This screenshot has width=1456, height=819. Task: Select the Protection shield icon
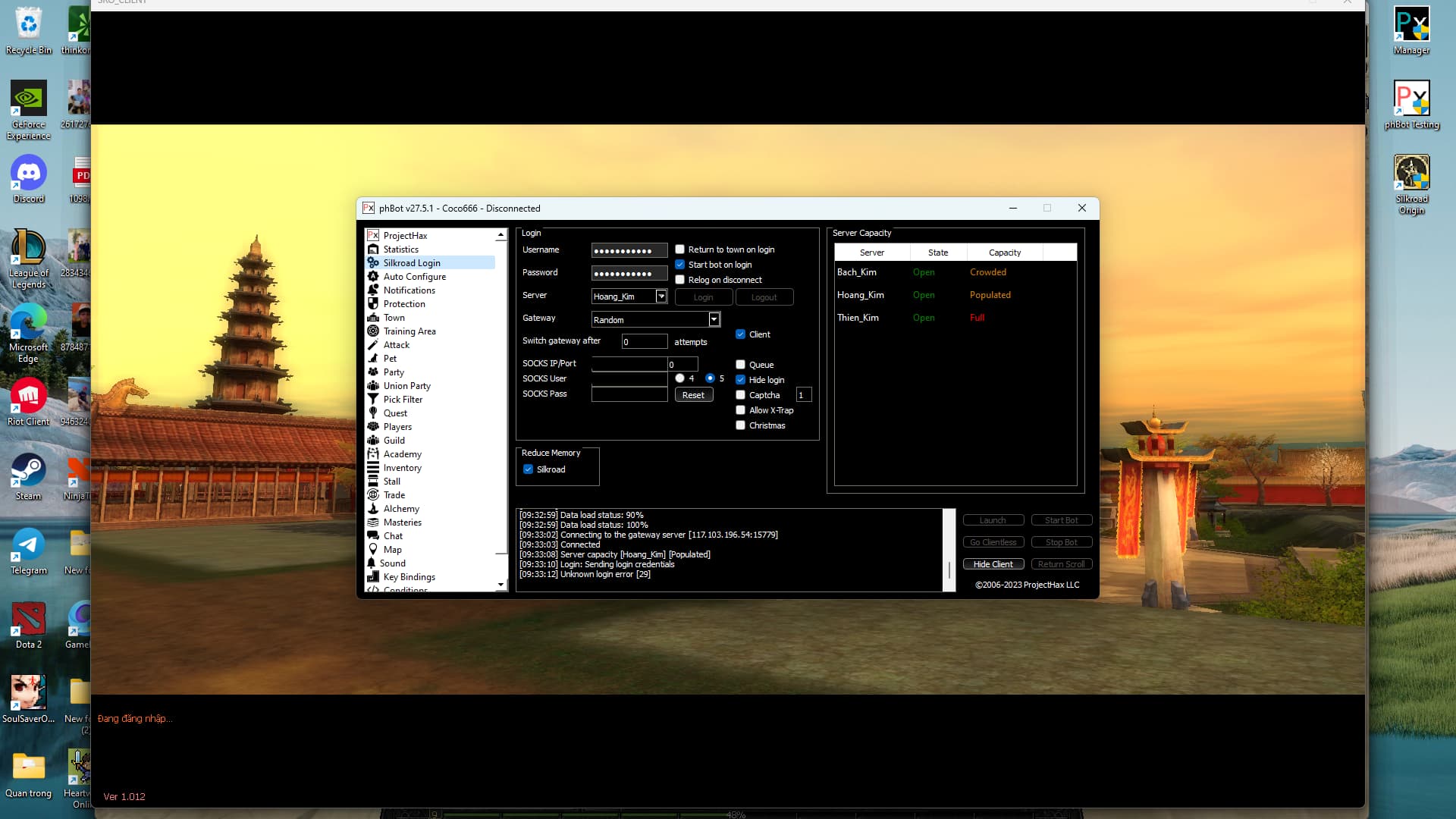(x=373, y=304)
